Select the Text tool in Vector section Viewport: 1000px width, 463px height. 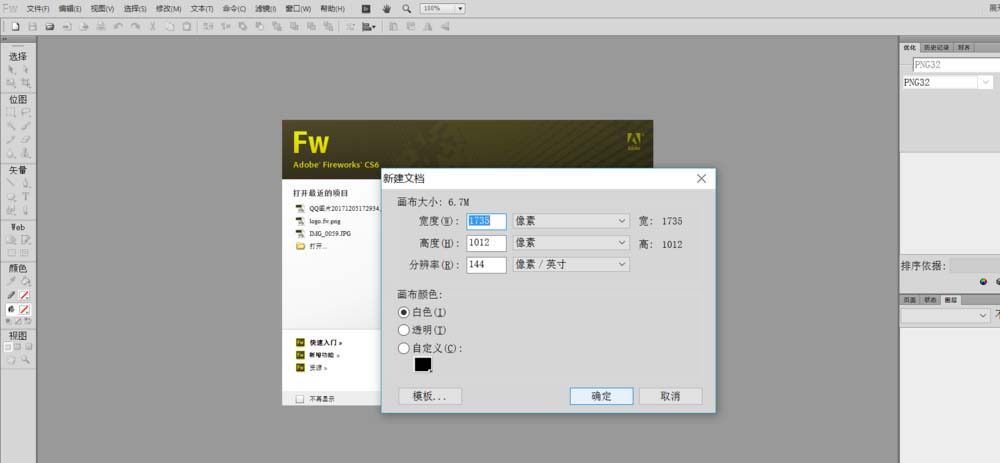click(x=25, y=197)
